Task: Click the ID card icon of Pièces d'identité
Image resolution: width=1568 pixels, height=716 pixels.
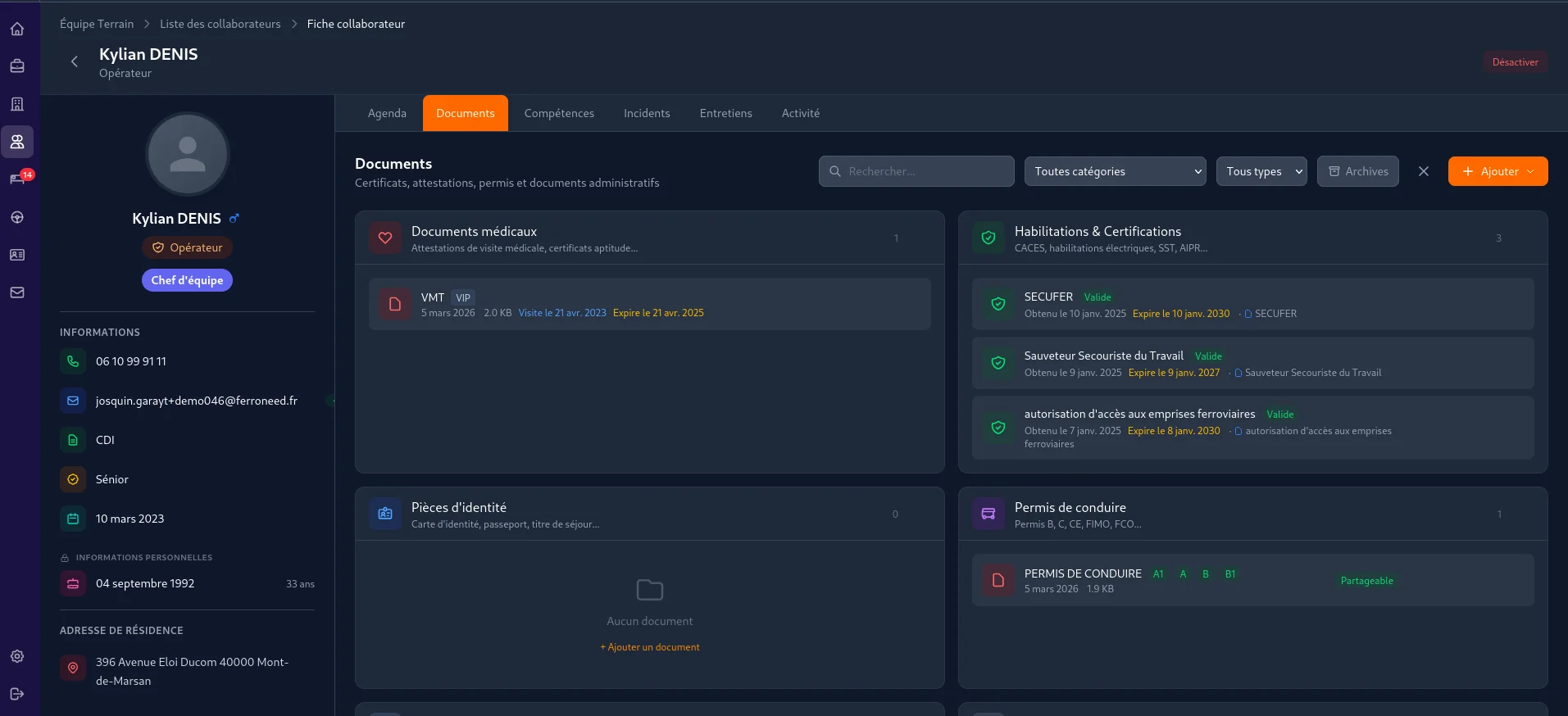Action: [385, 514]
